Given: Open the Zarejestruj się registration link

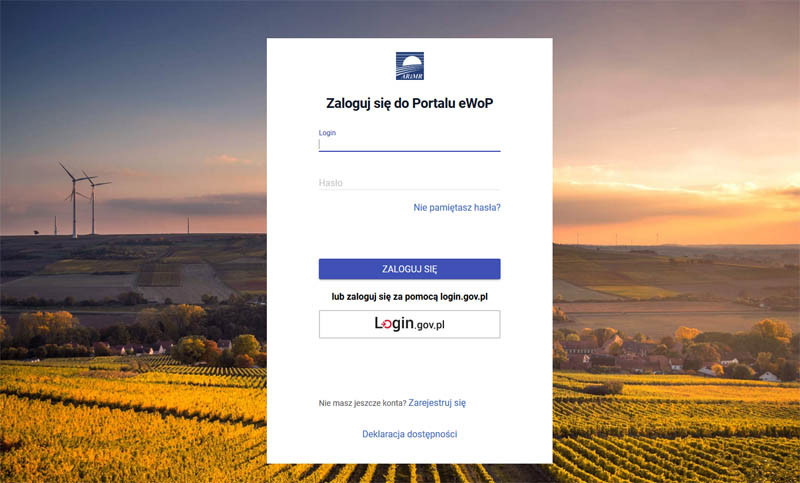Looking at the screenshot, I should coord(437,403).
